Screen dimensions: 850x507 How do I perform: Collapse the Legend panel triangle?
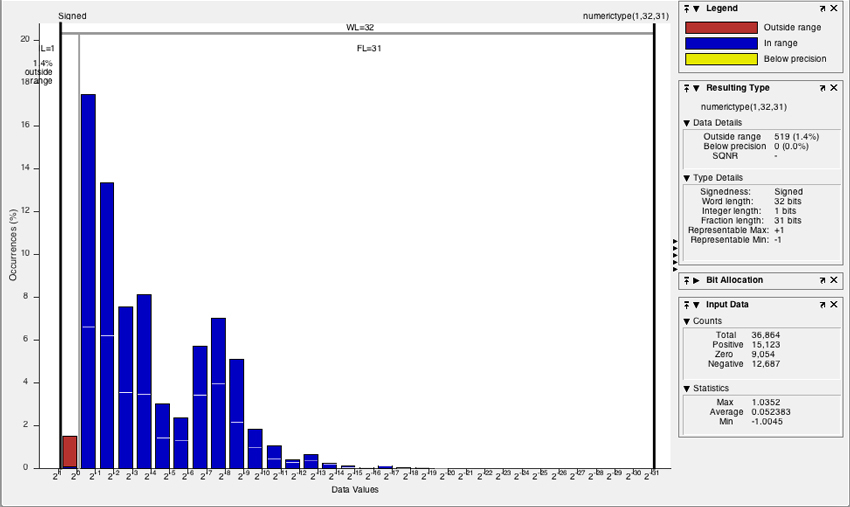[697, 9]
